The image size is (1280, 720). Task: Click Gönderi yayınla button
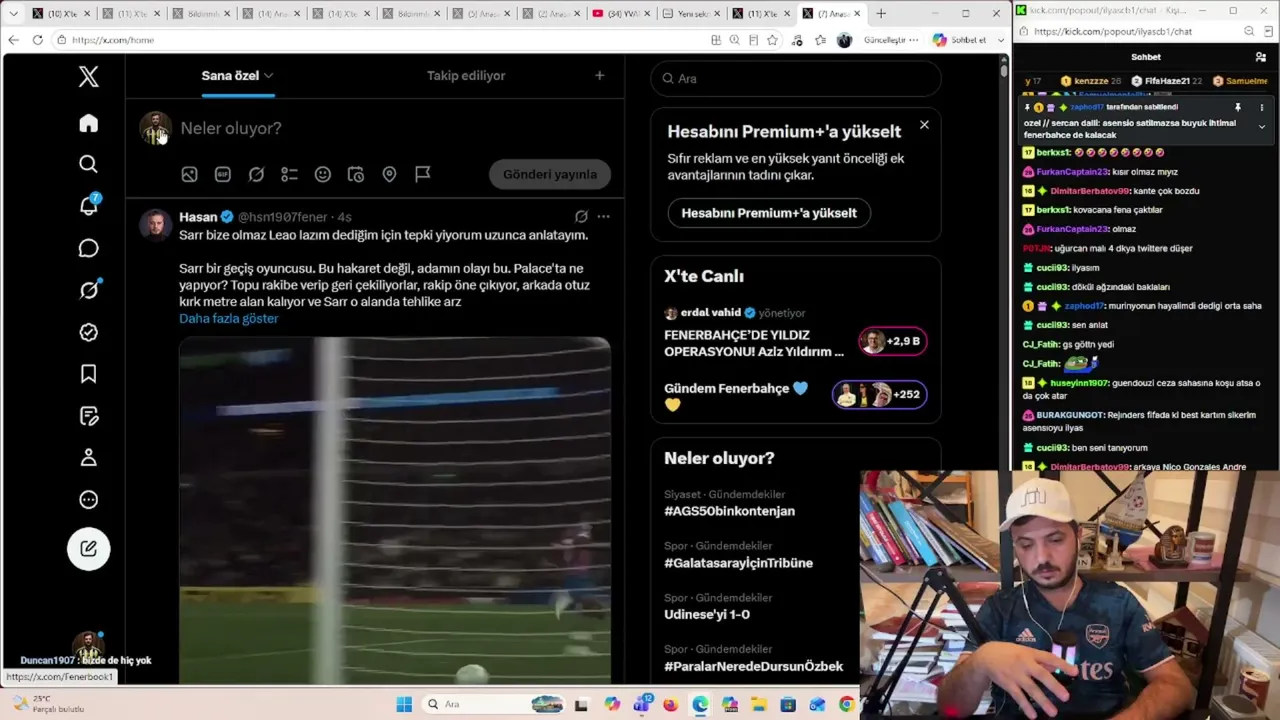(x=550, y=174)
